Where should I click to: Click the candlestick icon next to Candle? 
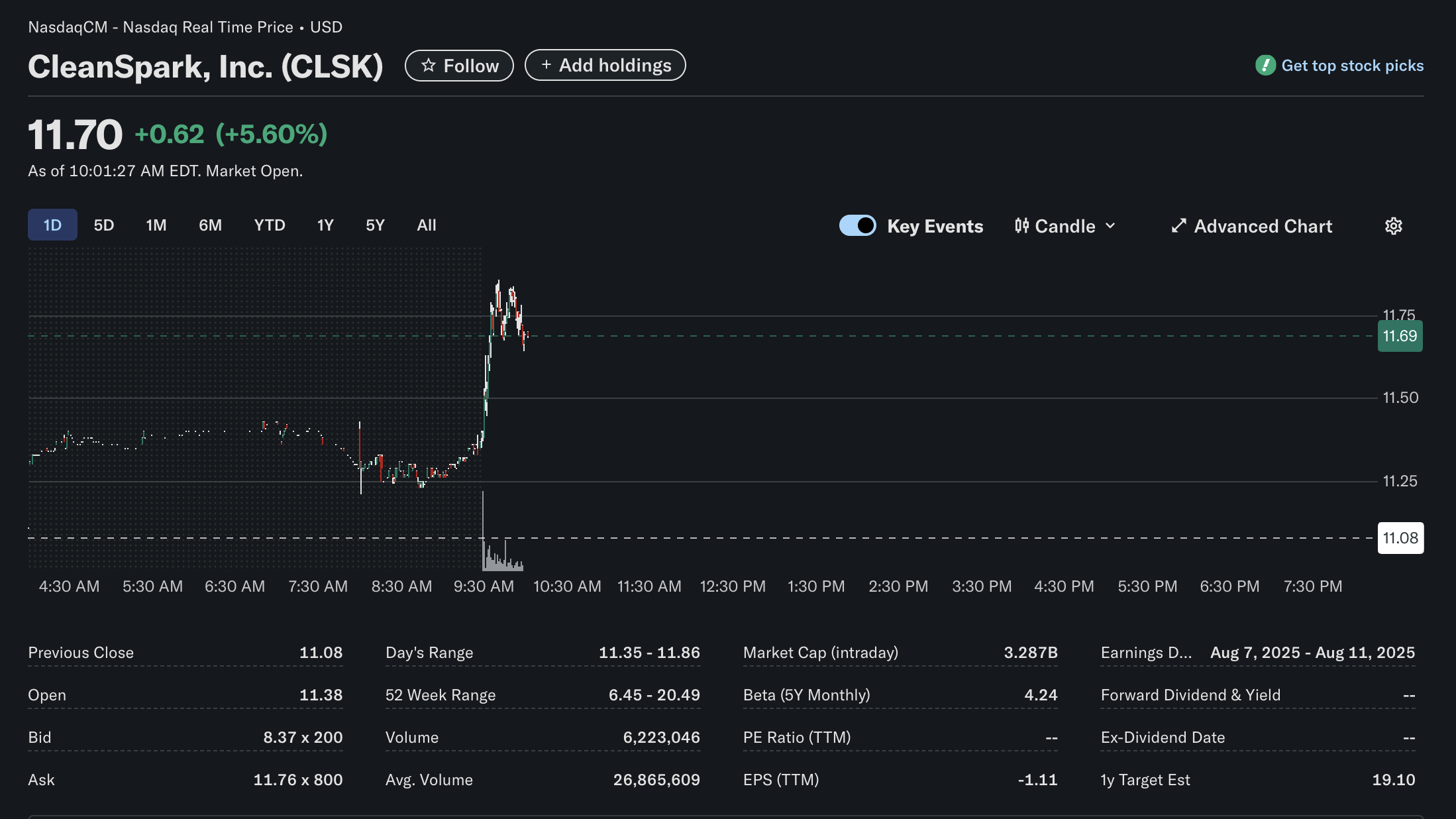1021,226
